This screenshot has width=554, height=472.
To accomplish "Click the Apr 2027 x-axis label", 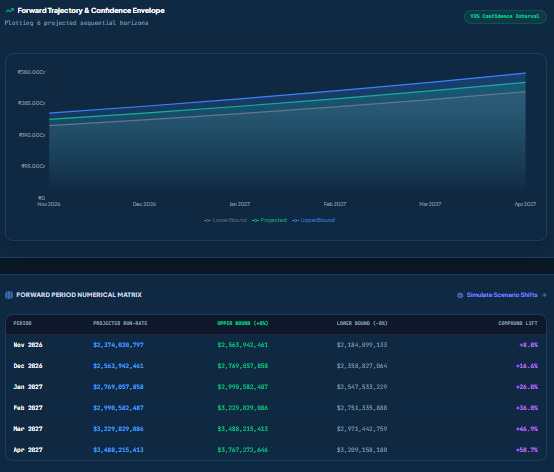I will [x=525, y=204].
